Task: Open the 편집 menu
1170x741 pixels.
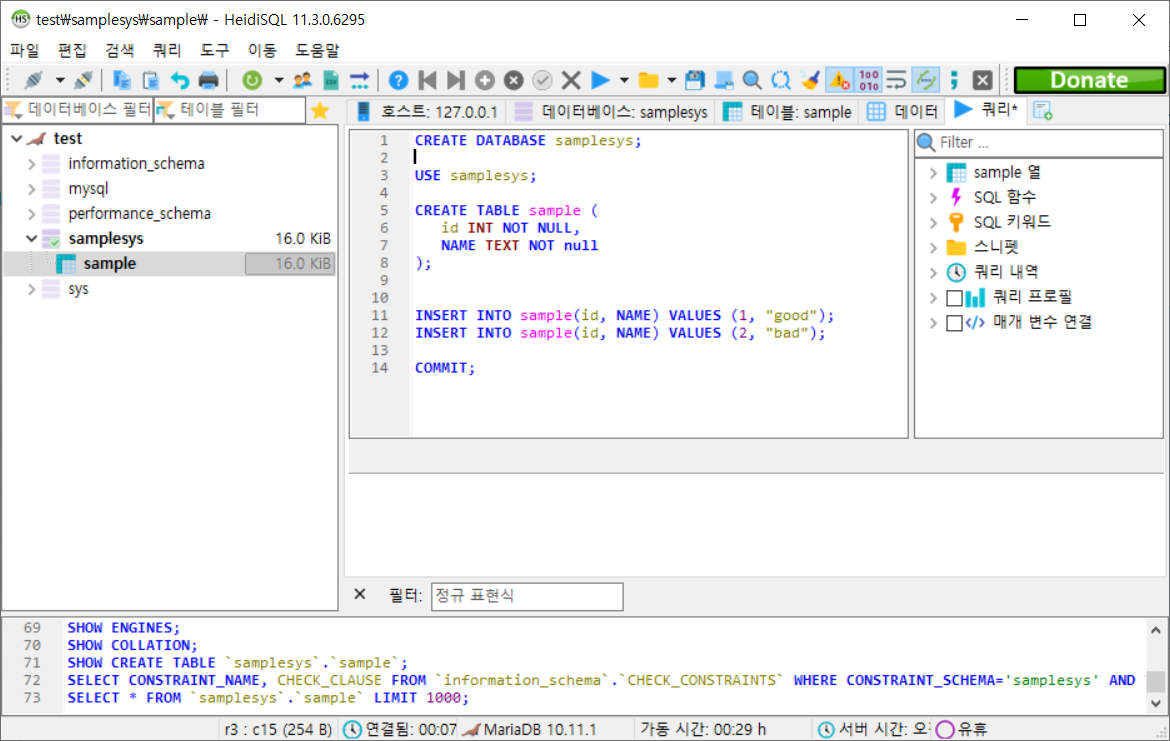Action: coord(72,50)
